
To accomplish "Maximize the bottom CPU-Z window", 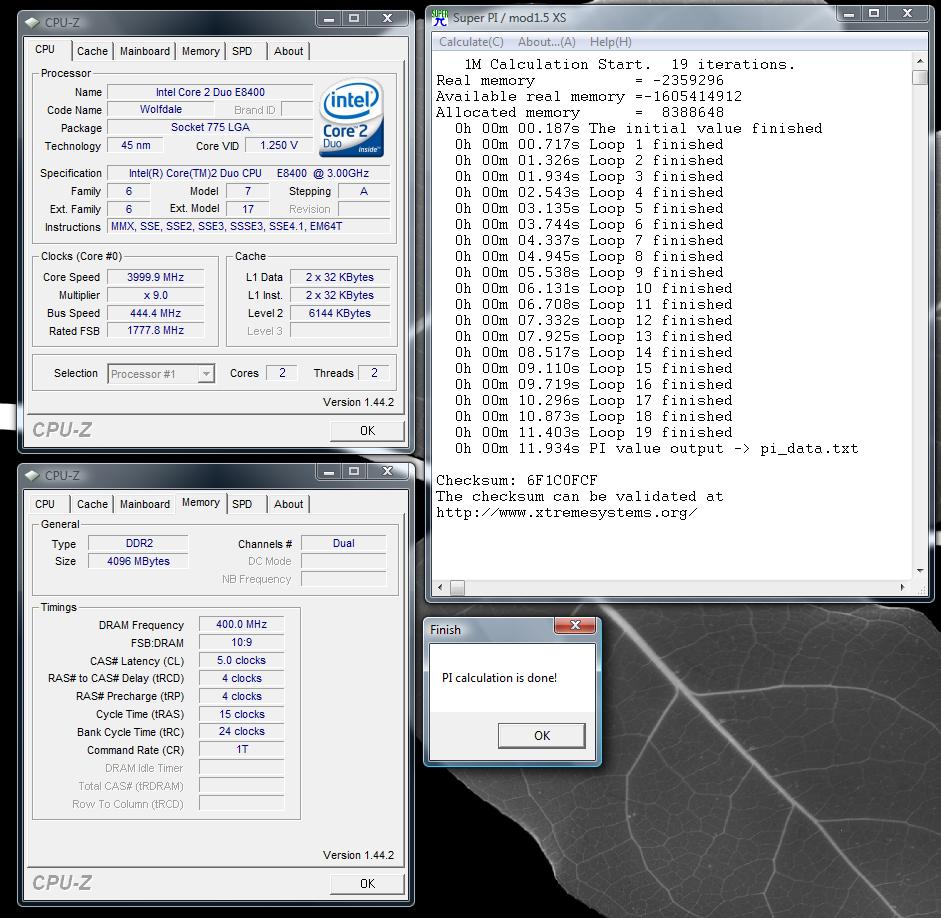I will point(354,472).
